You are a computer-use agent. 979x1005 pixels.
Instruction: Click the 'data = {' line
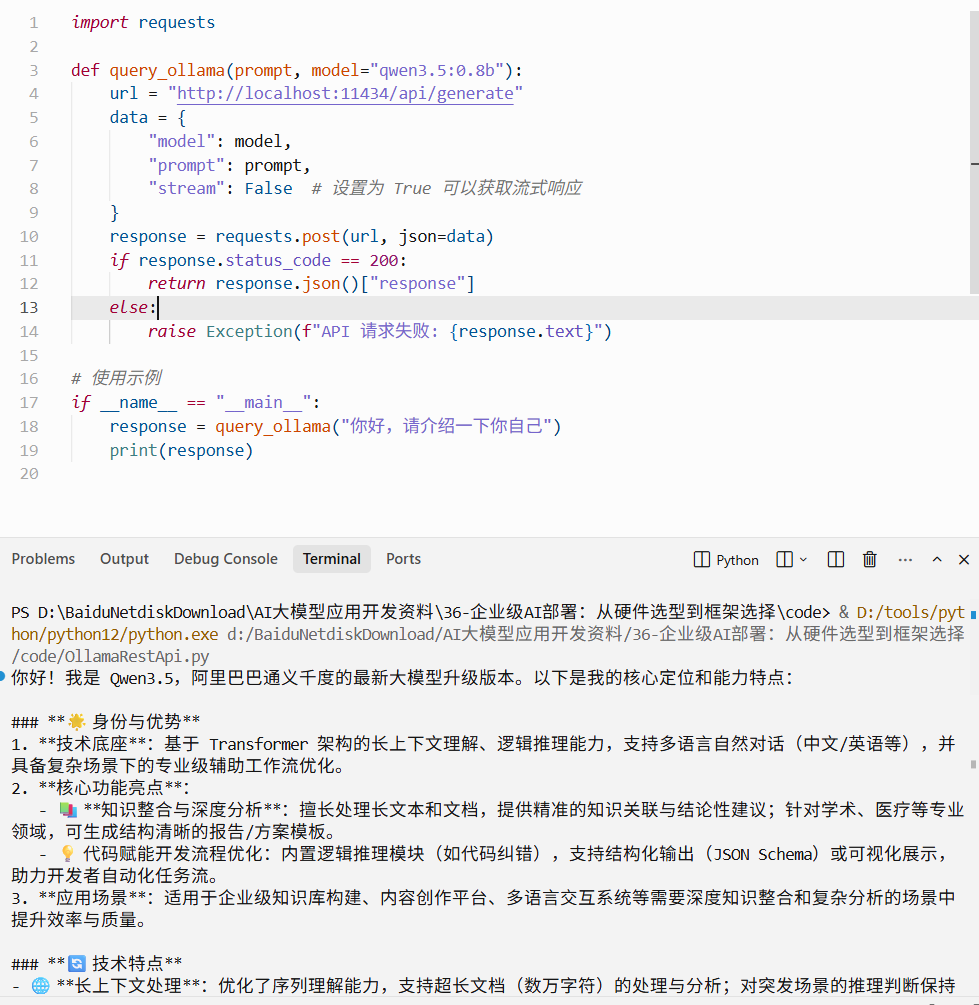pyautogui.click(x=147, y=117)
